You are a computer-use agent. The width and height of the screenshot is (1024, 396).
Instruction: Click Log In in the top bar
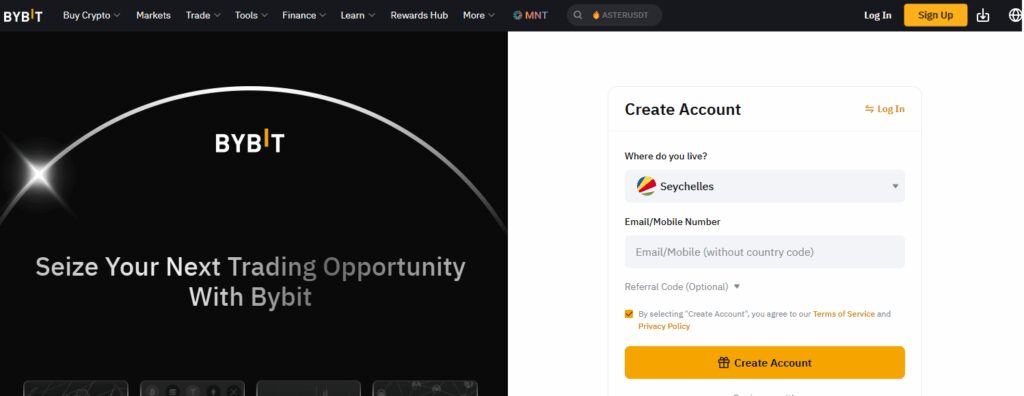pos(877,15)
